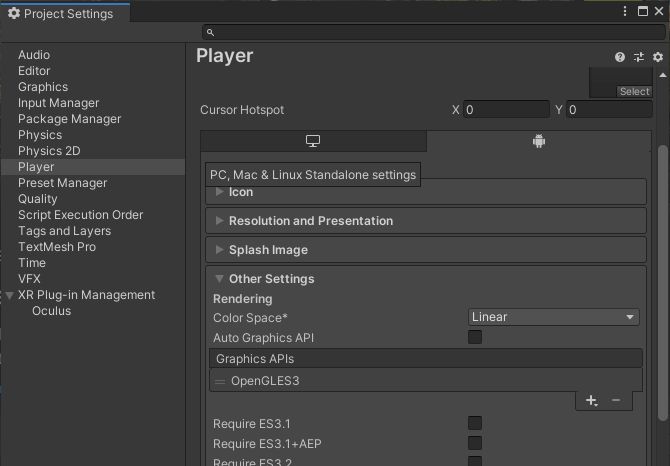Open the Package Manager category

tap(69, 119)
